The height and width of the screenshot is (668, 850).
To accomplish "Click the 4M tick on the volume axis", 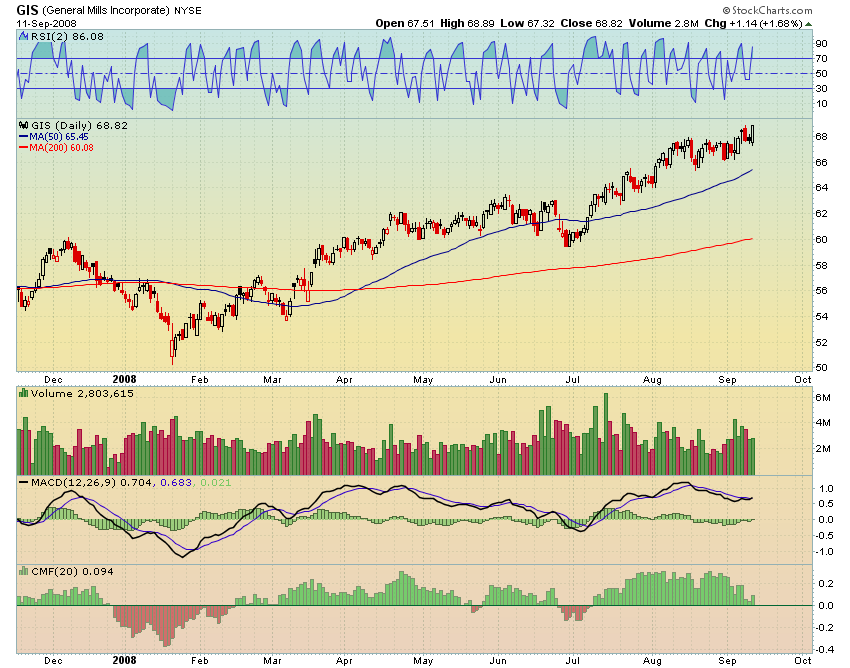I will tap(823, 423).
